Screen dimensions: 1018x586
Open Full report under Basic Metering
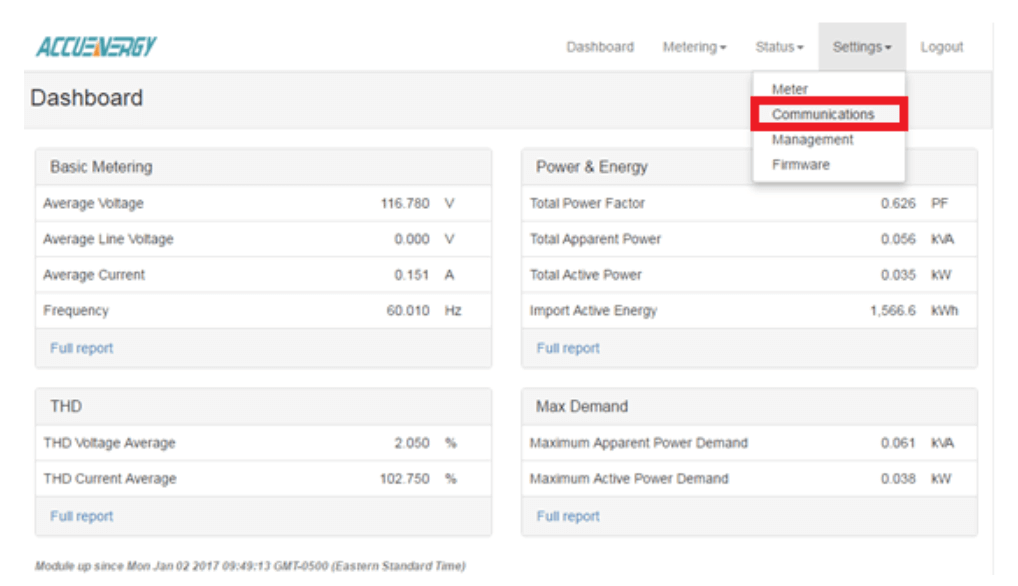82,348
